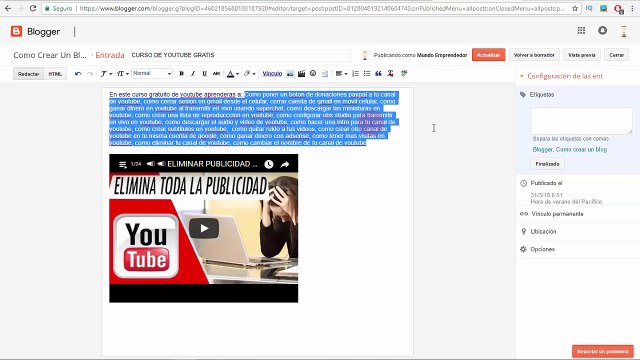Viewport: 640px width, 360px height.
Task: Open the Google apps grid
Action: [x=581, y=31]
